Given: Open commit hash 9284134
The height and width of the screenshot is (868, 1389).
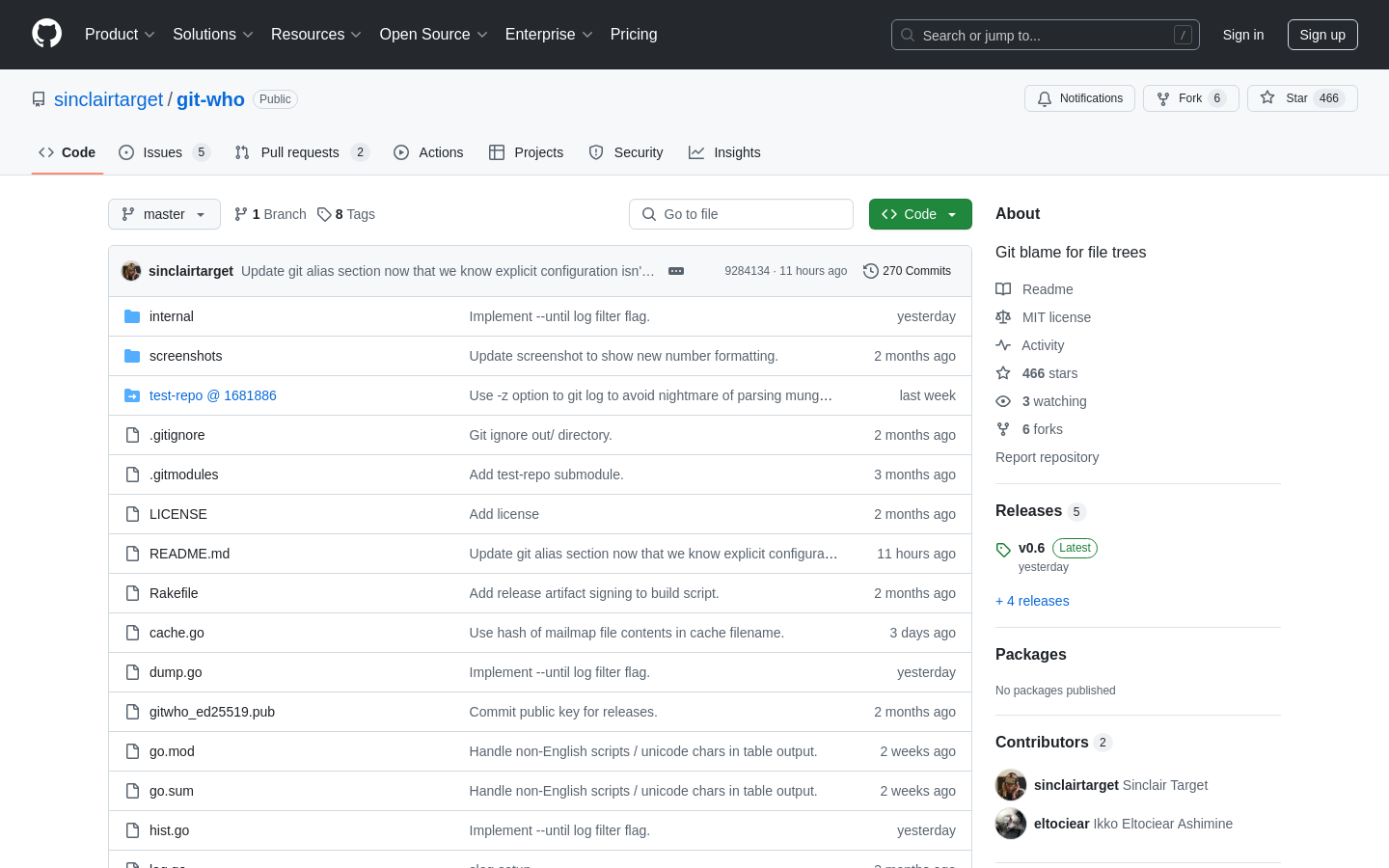Looking at the screenshot, I should pos(748,271).
